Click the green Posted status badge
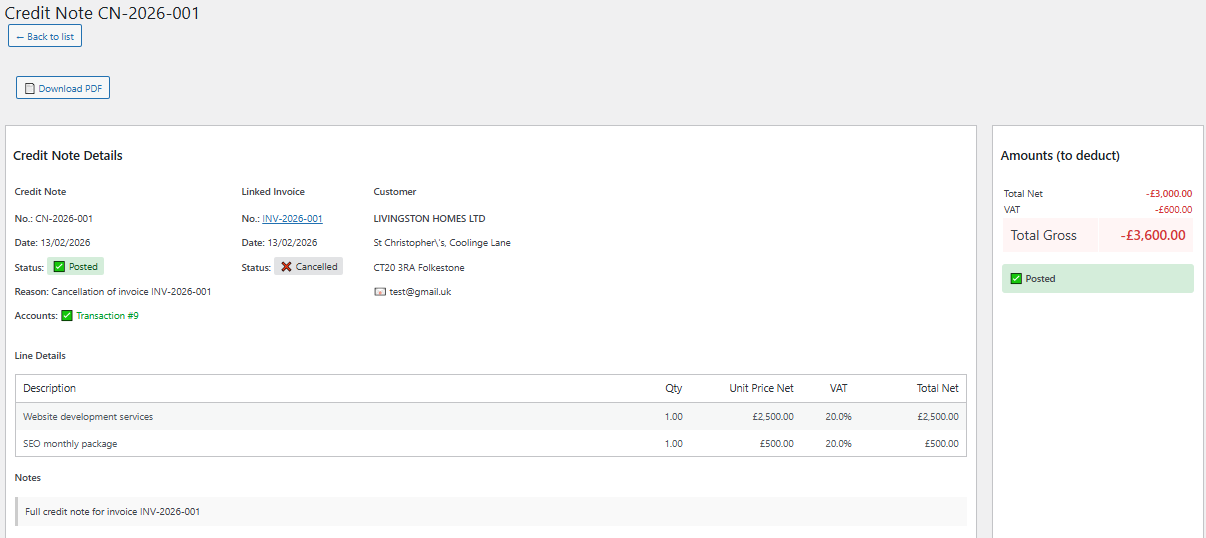The image size is (1206, 538). [x=76, y=267]
